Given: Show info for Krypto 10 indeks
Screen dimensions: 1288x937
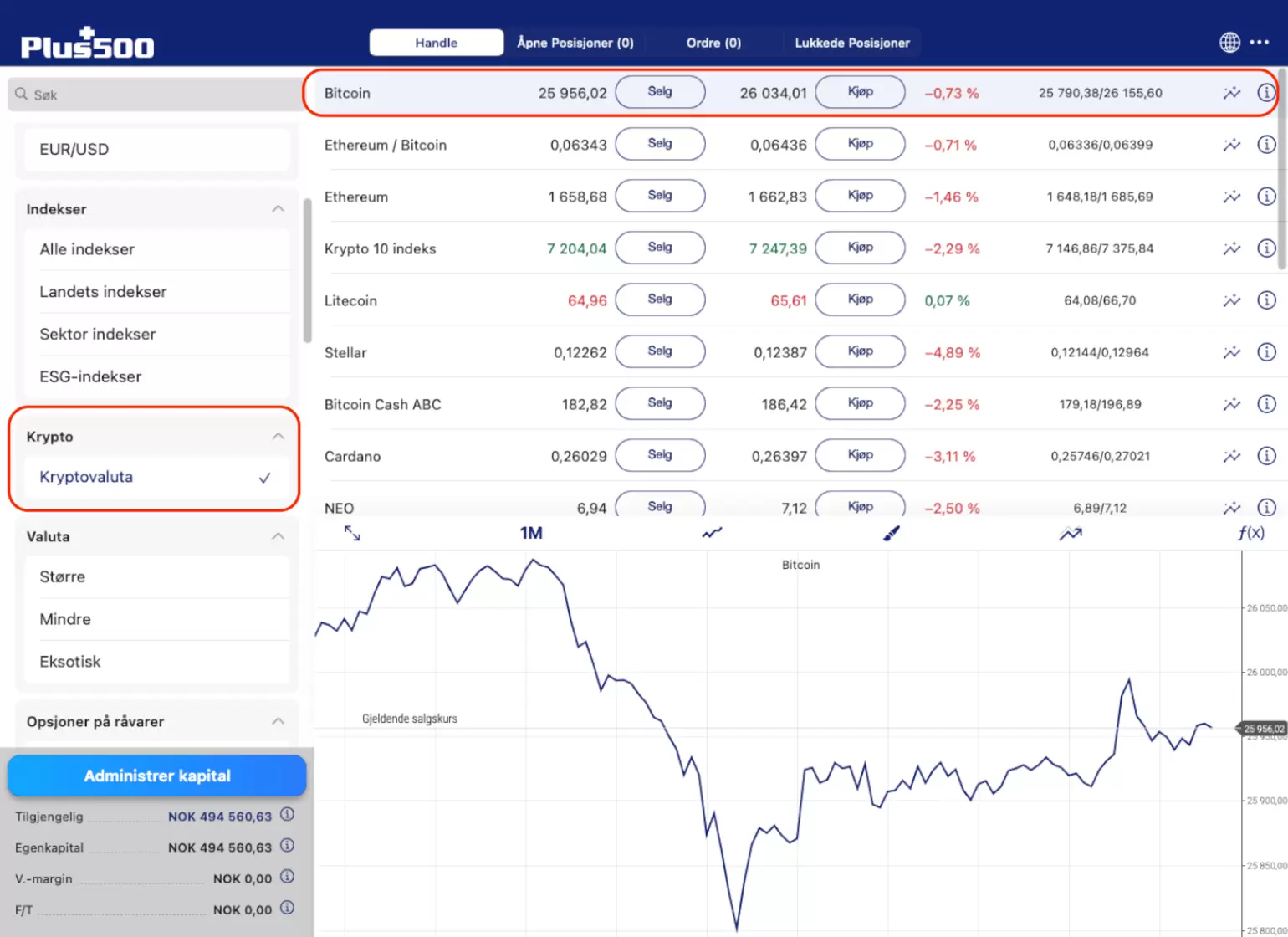Looking at the screenshot, I should (1266, 248).
